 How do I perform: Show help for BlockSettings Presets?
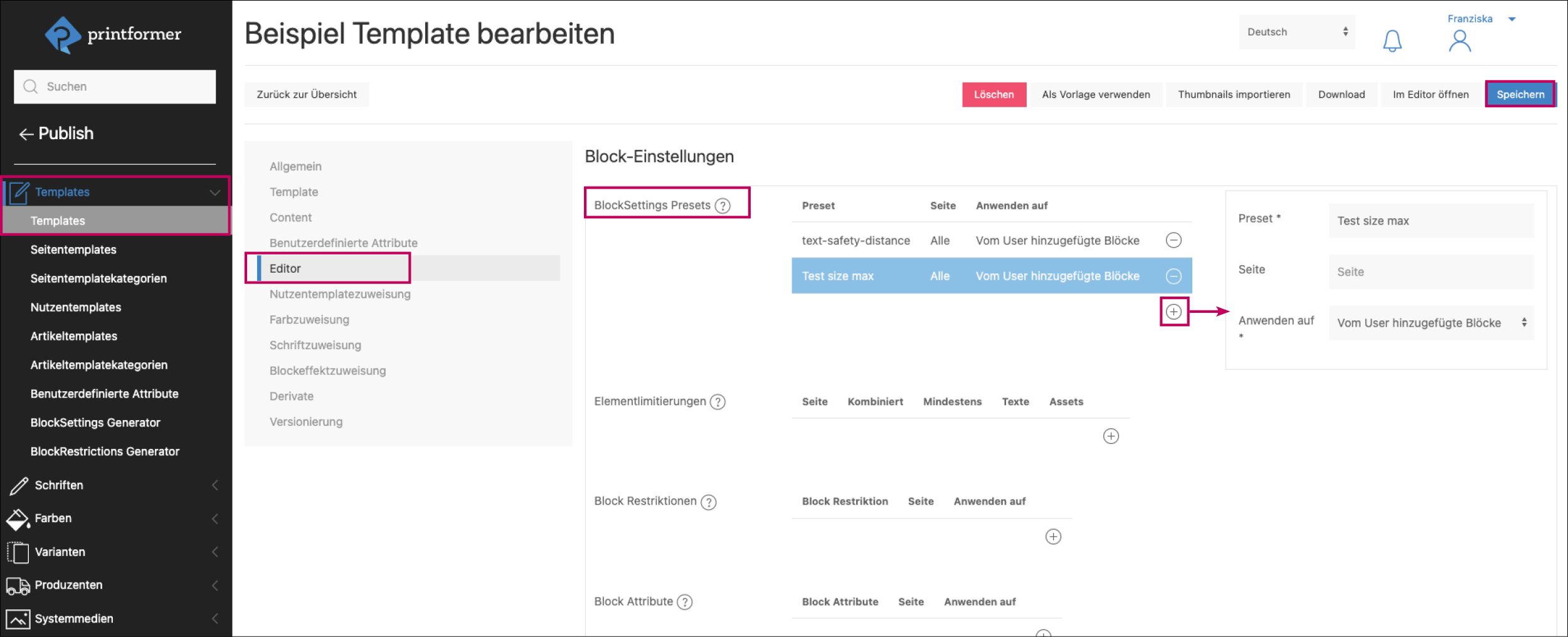click(x=723, y=206)
